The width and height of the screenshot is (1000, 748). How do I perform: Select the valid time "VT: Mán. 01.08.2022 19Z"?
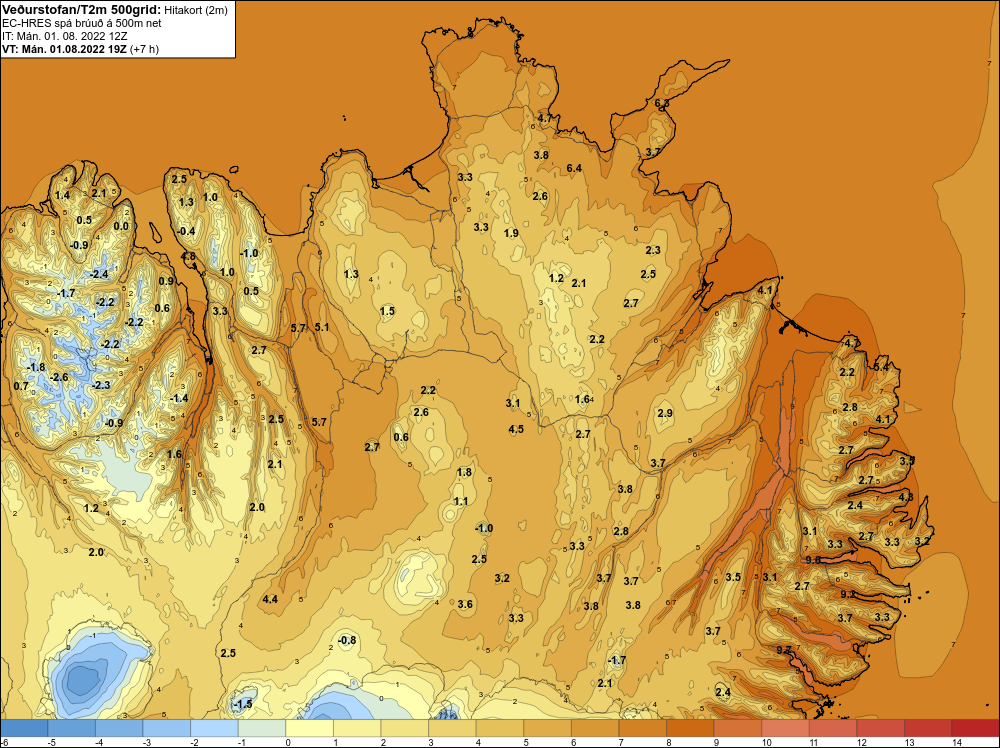pos(64,49)
